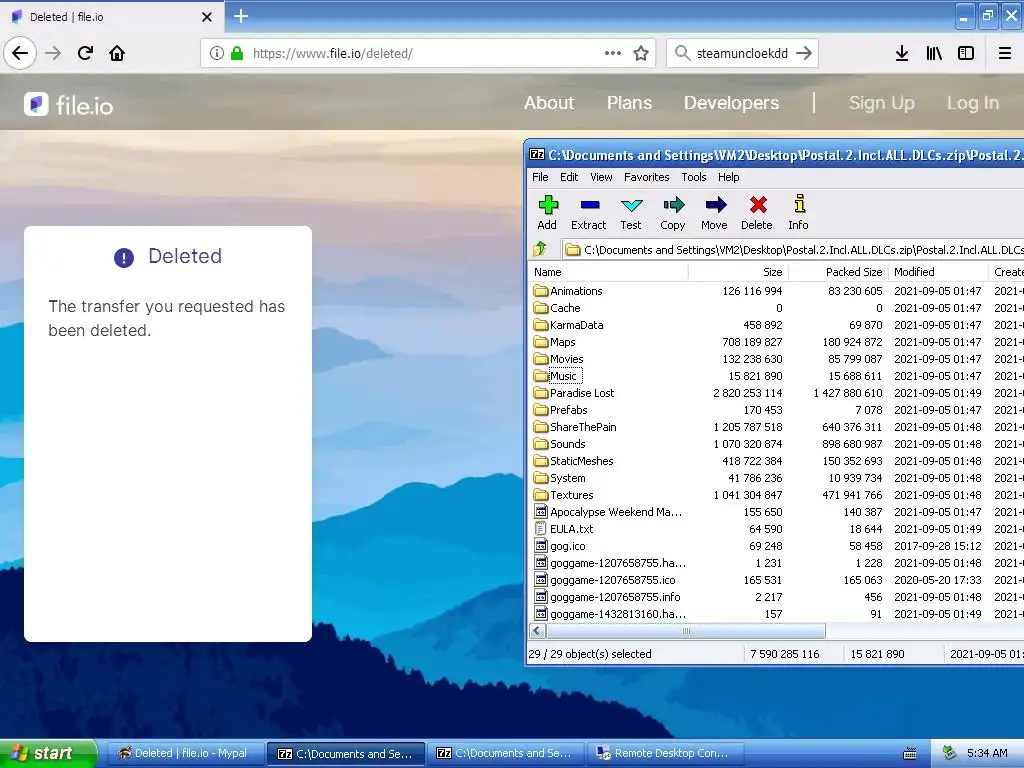The width and height of the screenshot is (1024, 768).
Task: Click the green padlock security icon
Action: pyautogui.click(x=237, y=53)
